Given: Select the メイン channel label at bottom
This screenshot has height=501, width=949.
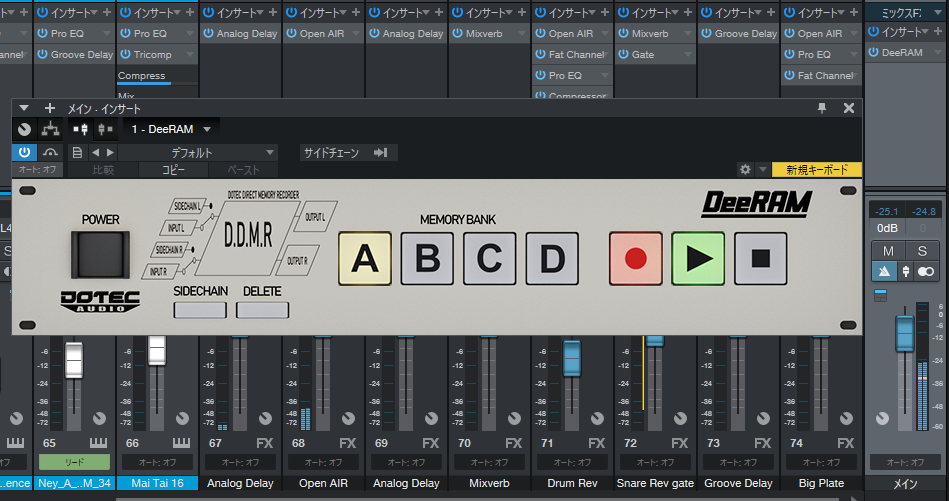Looking at the screenshot, I should tap(905, 483).
